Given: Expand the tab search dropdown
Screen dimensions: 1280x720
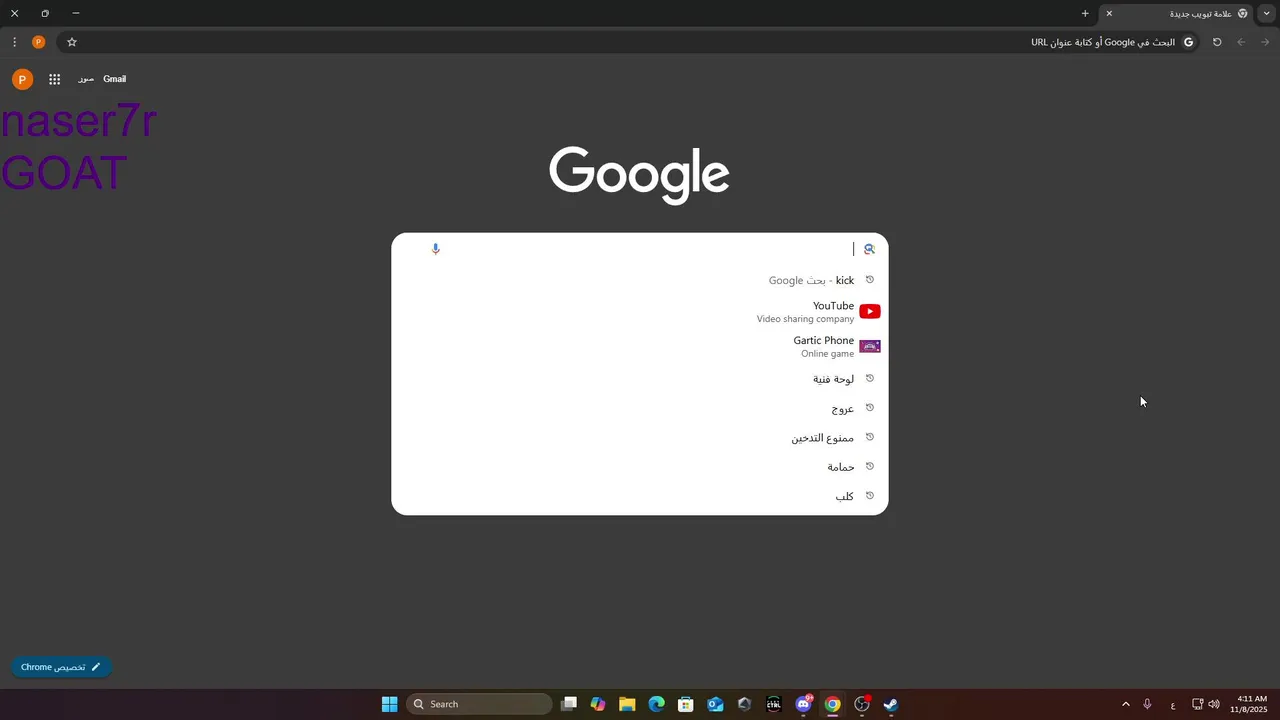Looking at the screenshot, I should [1267, 13].
